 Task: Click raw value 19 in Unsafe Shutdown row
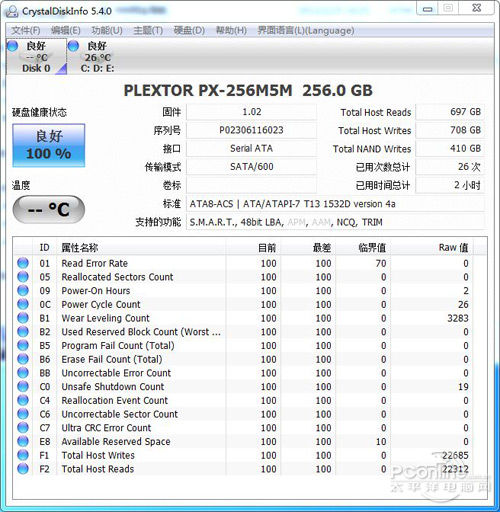click(463, 387)
